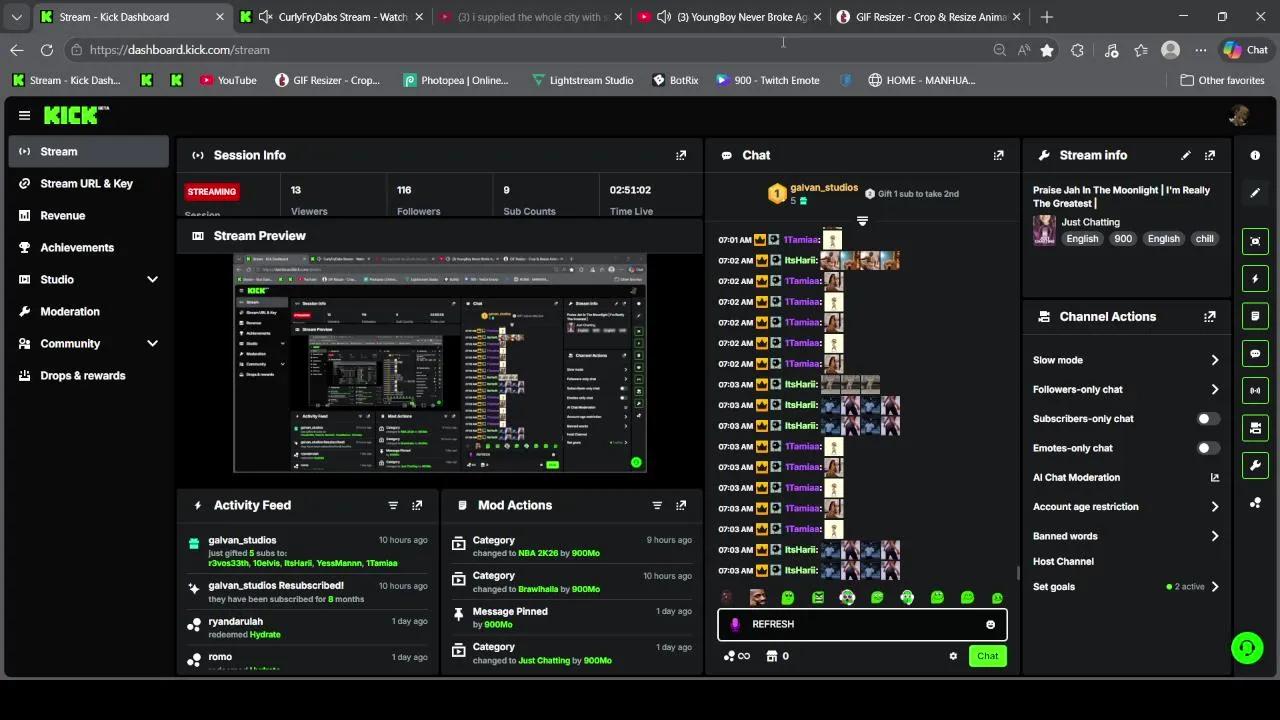Open the hamburger menu next to KICK logo
The height and width of the screenshot is (720, 1280).
click(24, 115)
